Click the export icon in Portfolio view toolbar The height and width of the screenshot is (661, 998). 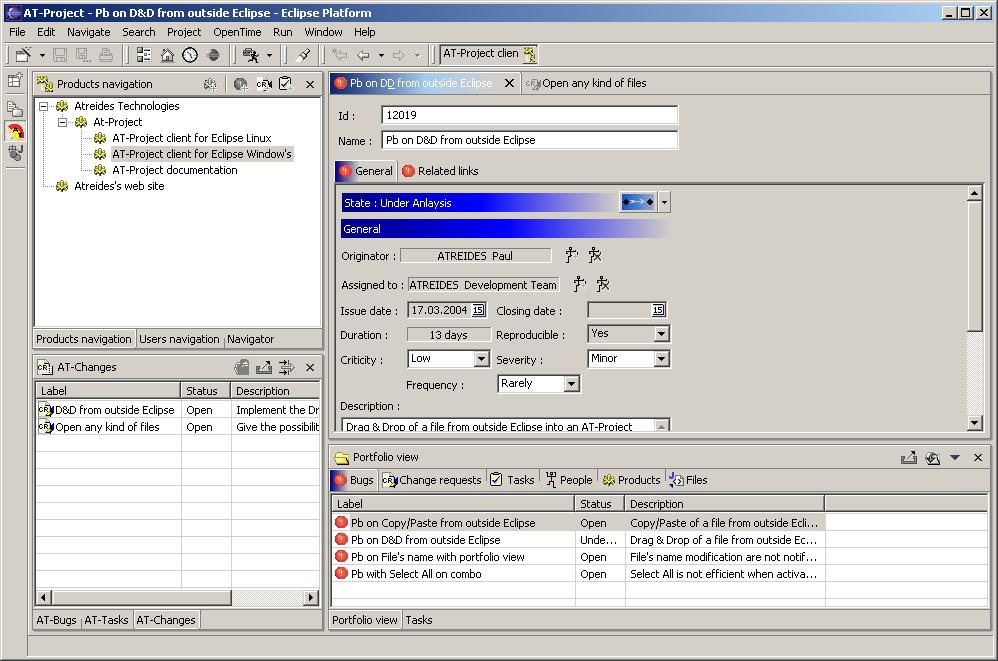pyautogui.click(x=909, y=457)
